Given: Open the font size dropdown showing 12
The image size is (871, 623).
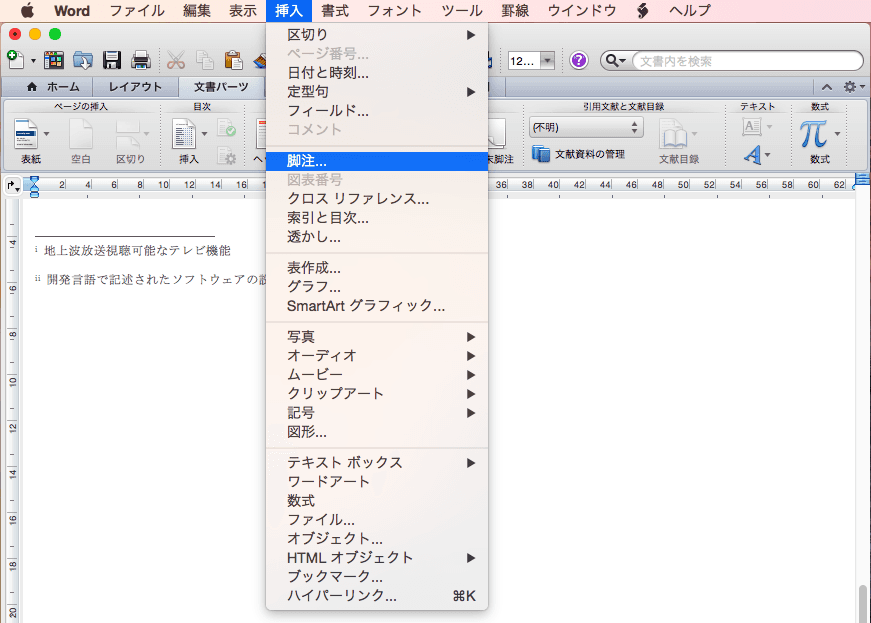Looking at the screenshot, I should [x=548, y=61].
